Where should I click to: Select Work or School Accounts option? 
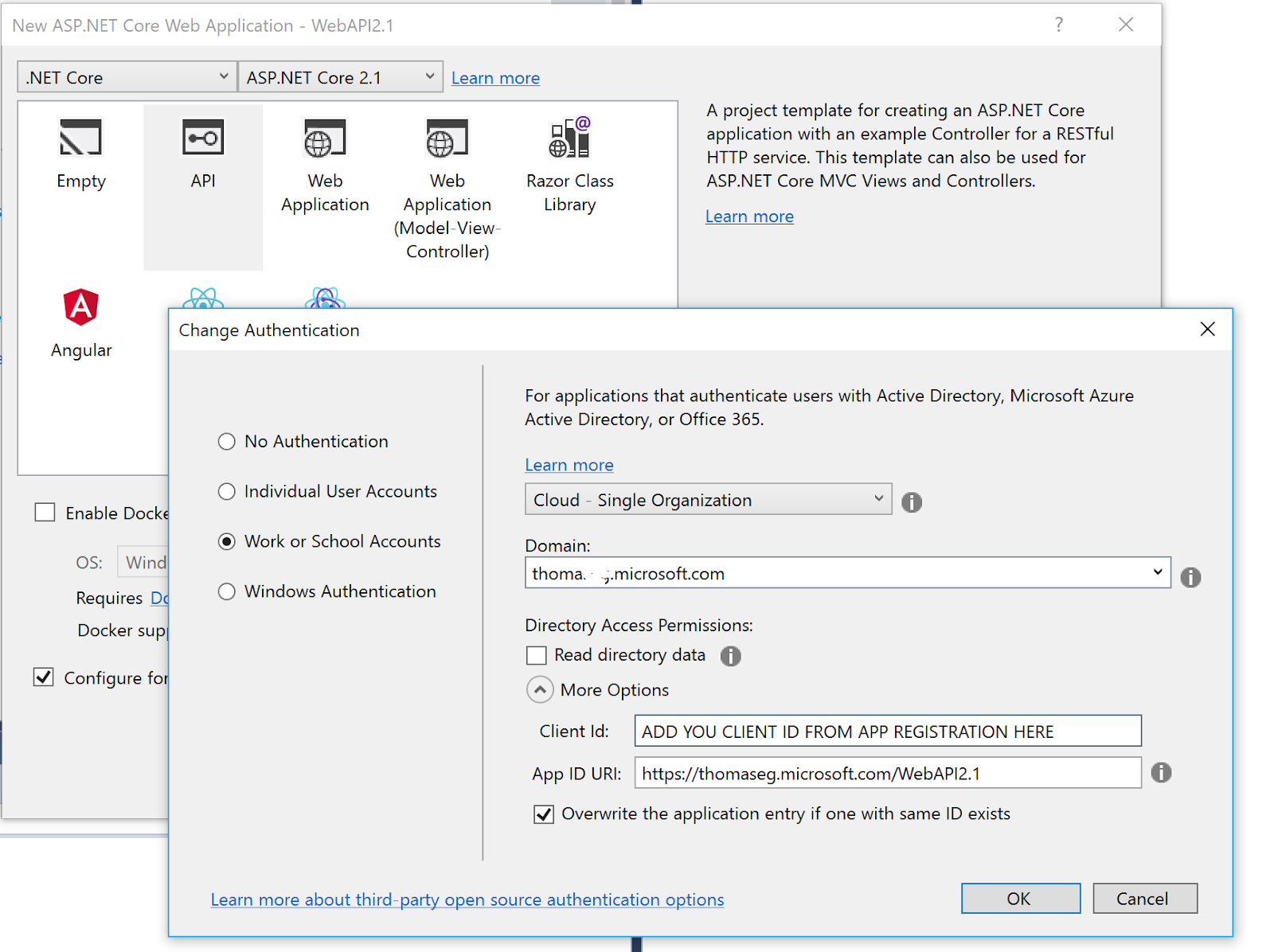[227, 542]
